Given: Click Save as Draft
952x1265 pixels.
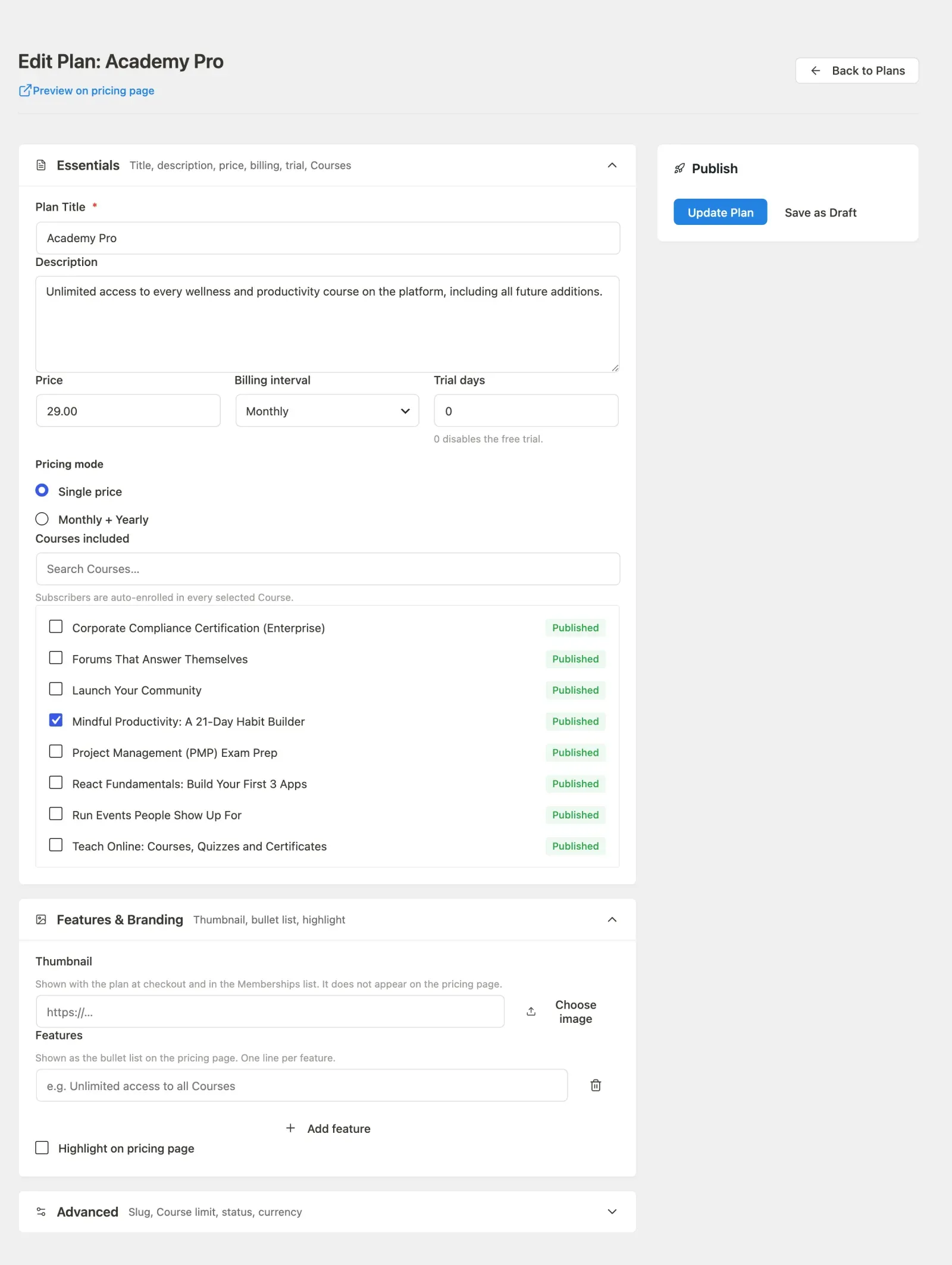Looking at the screenshot, I should 821,212.
